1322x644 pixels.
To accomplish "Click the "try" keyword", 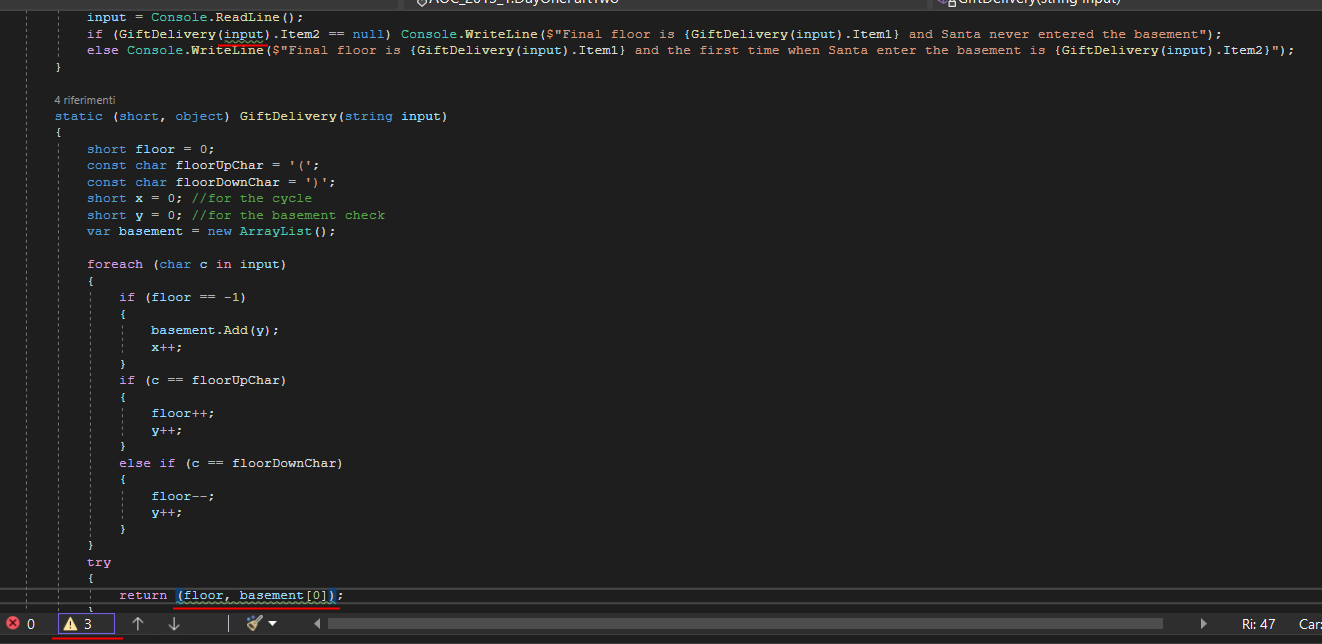I will click(x=99, y=562).
